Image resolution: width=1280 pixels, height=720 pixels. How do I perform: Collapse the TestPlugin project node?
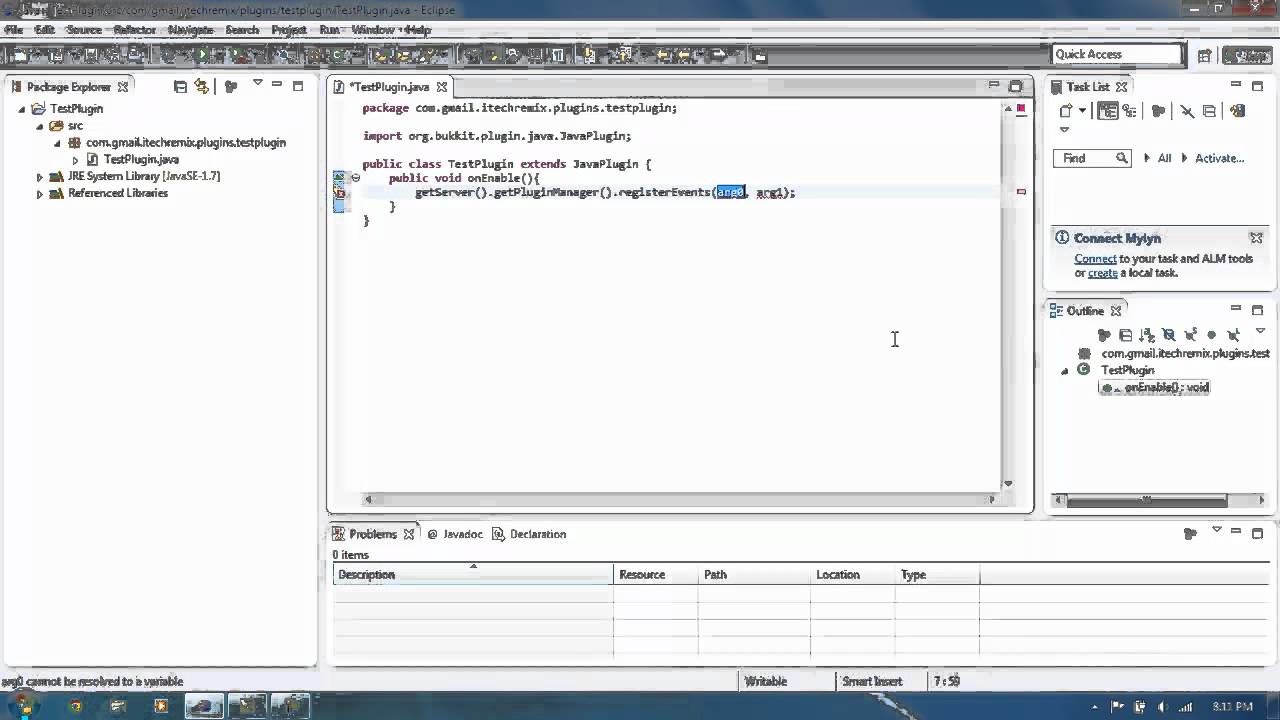click(x=22, y=109)
